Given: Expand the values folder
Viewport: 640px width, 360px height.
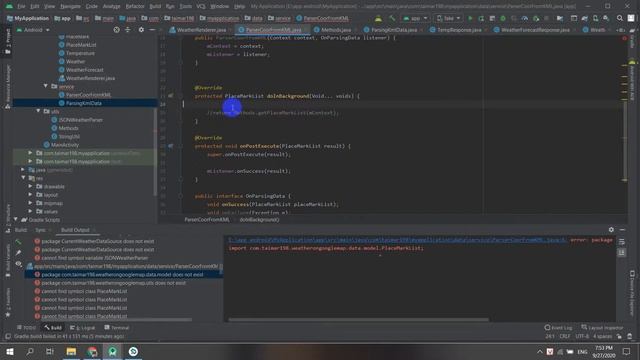Looking at the screenshot, I should [x=31, y=211].
